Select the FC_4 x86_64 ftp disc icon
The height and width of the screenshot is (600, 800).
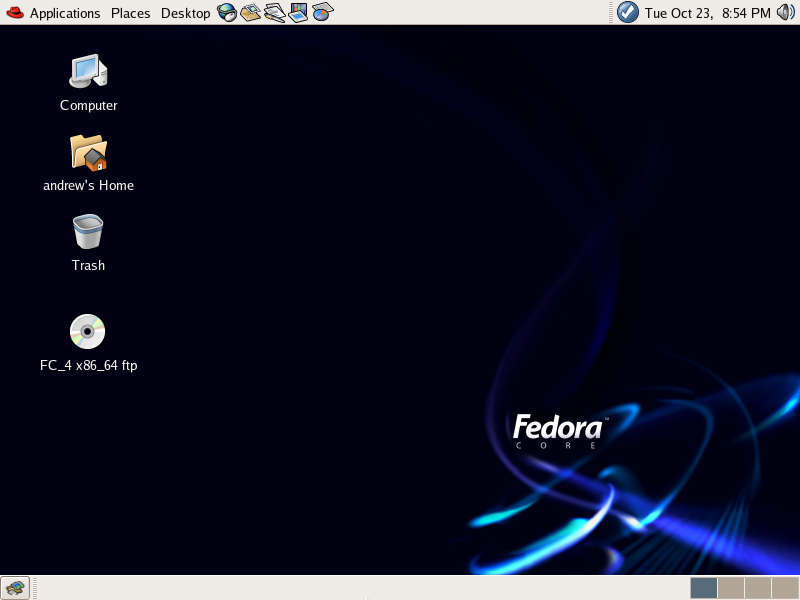click(88, 332)
